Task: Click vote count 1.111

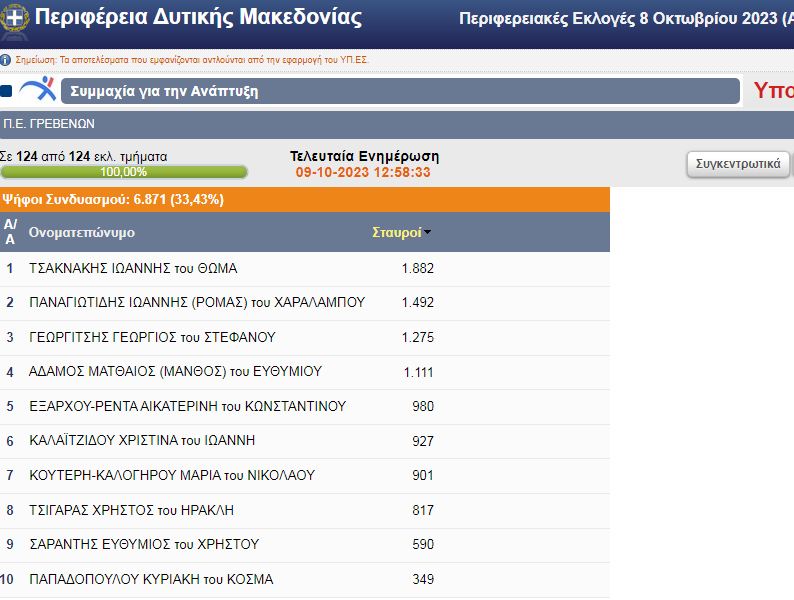Action: 419,373
